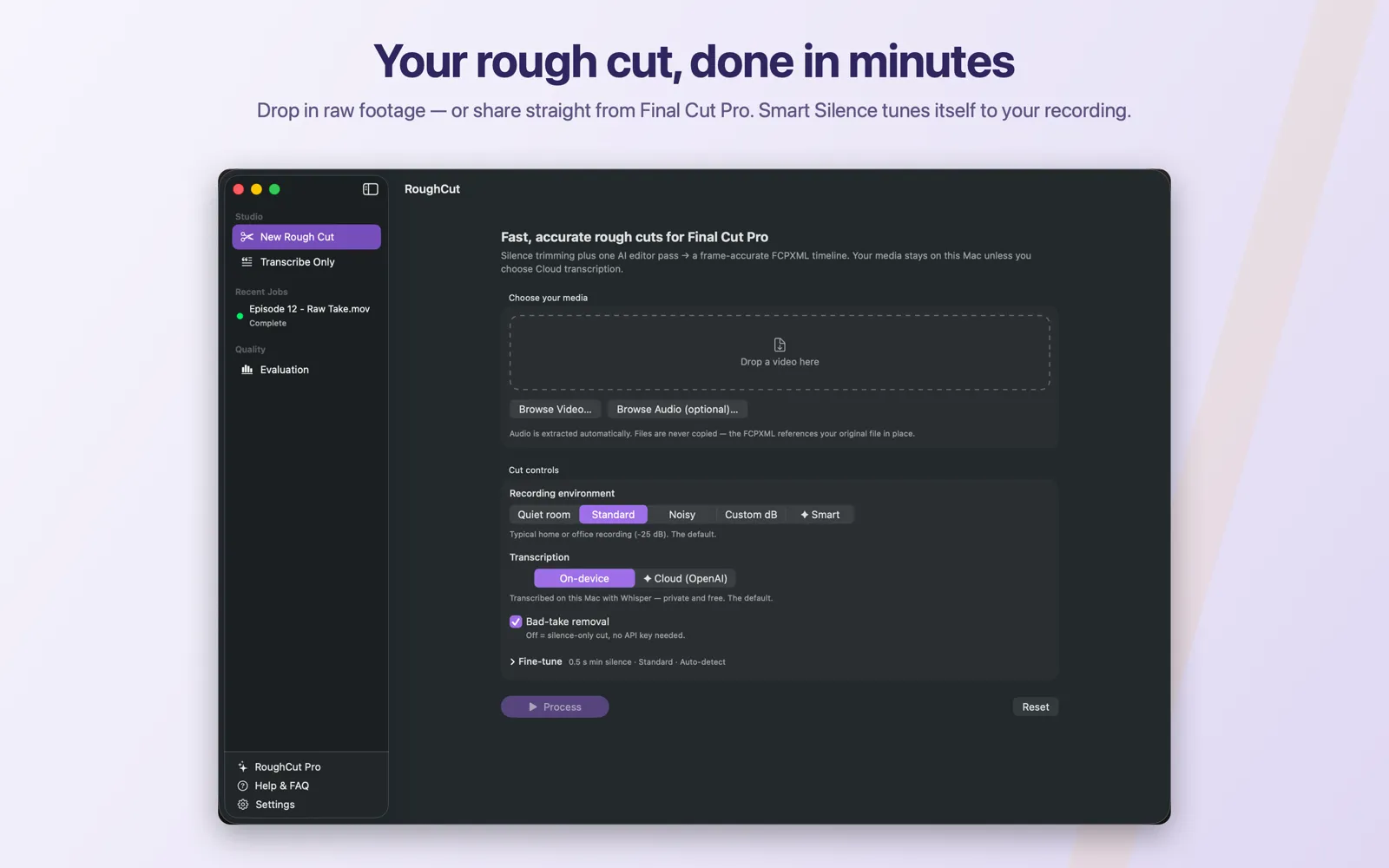This screenshot has height=868, width=1389.
Task: Click the green macOS zoom button
Action: pyautogui.click(x=274, y=189)
